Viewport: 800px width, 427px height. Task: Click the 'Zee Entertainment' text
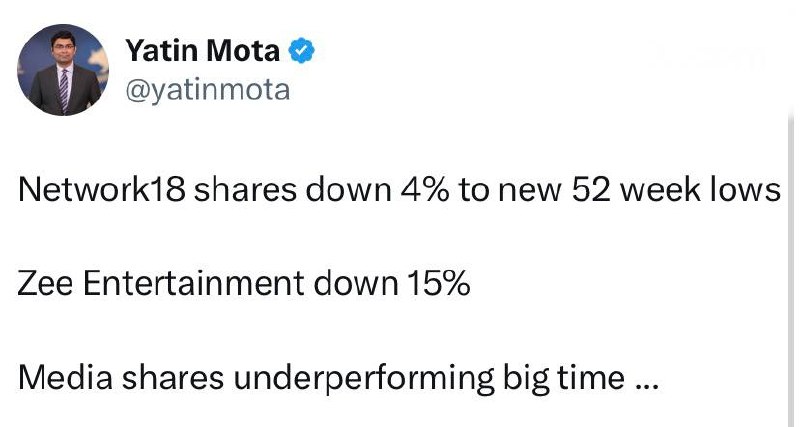161,284
